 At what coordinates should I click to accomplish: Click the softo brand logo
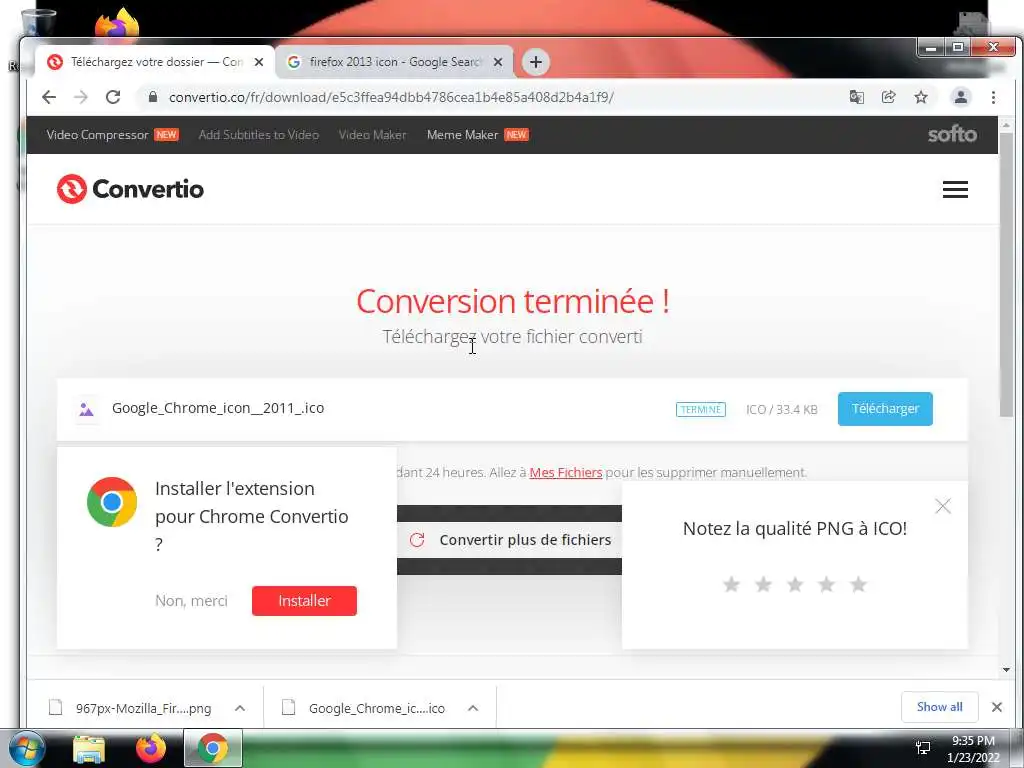(x=952, y=135)
